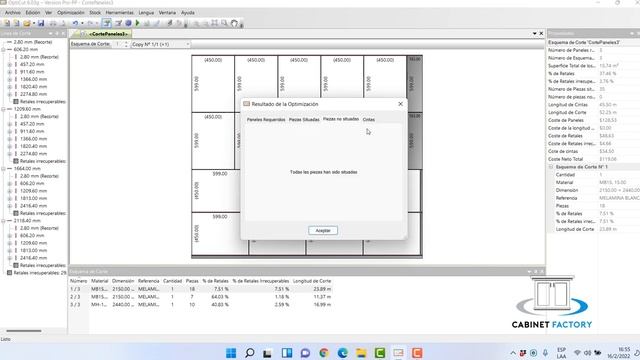The image size is (640, 360).
Task: Click the system clock showing 16:55
Action: [x=624, y=350]
